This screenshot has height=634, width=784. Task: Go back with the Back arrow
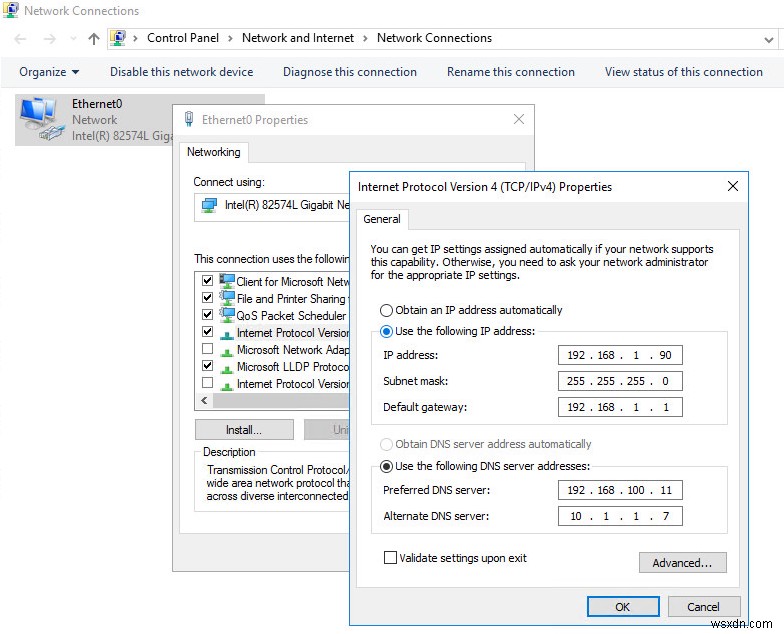(x=20, y=38)
